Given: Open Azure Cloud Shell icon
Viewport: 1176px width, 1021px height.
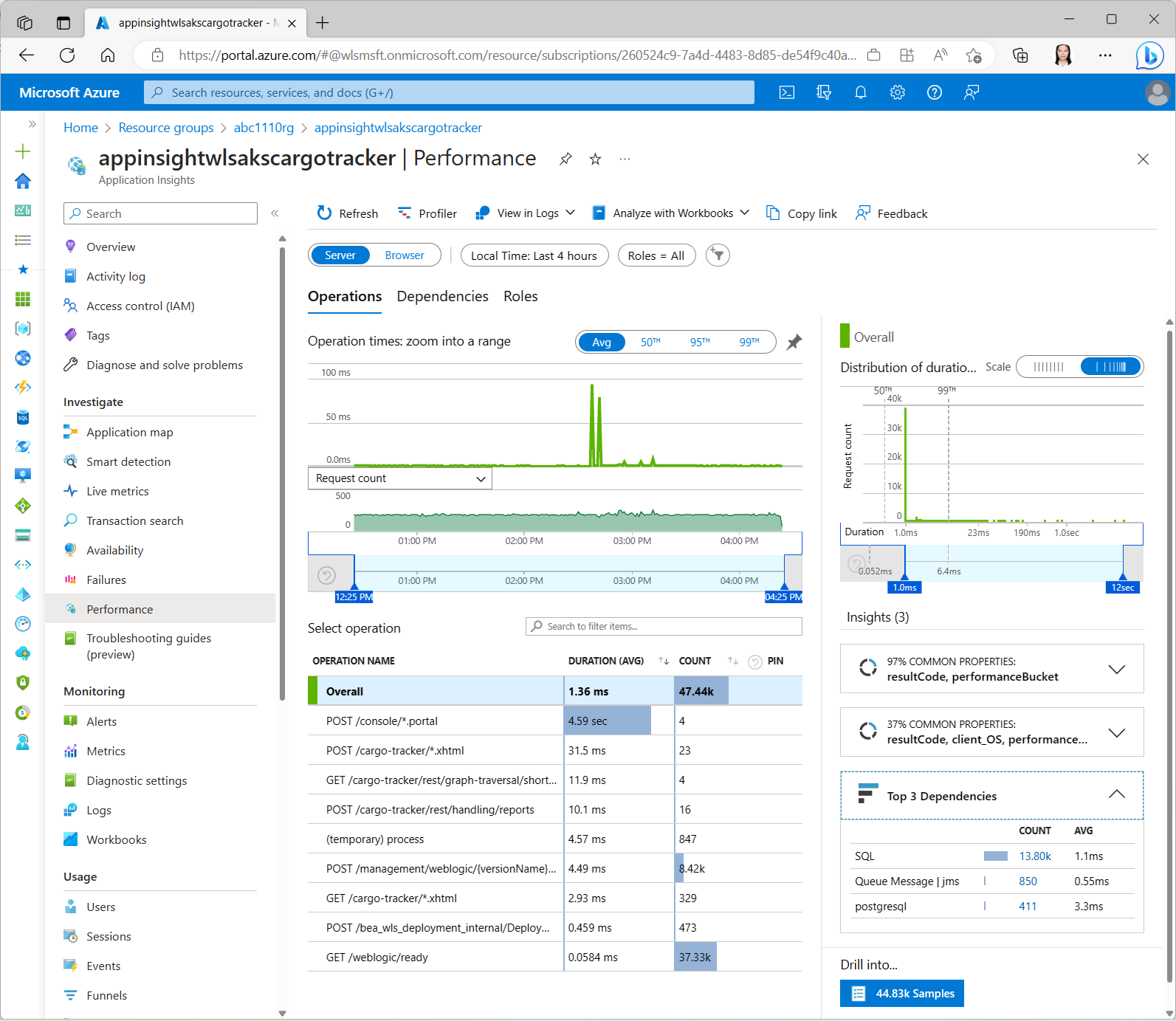Looking at the screenshot, I should 787,92.
